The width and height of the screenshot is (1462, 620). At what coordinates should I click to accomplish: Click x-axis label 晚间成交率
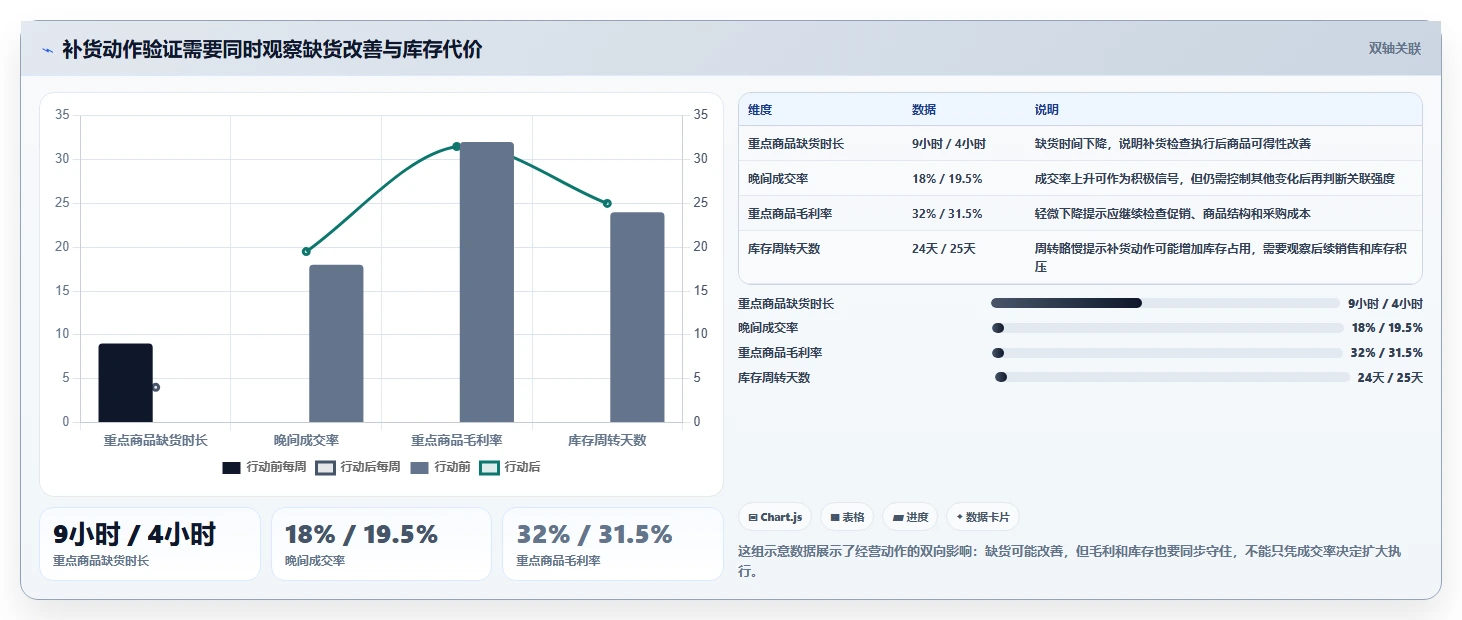(306, 440)
